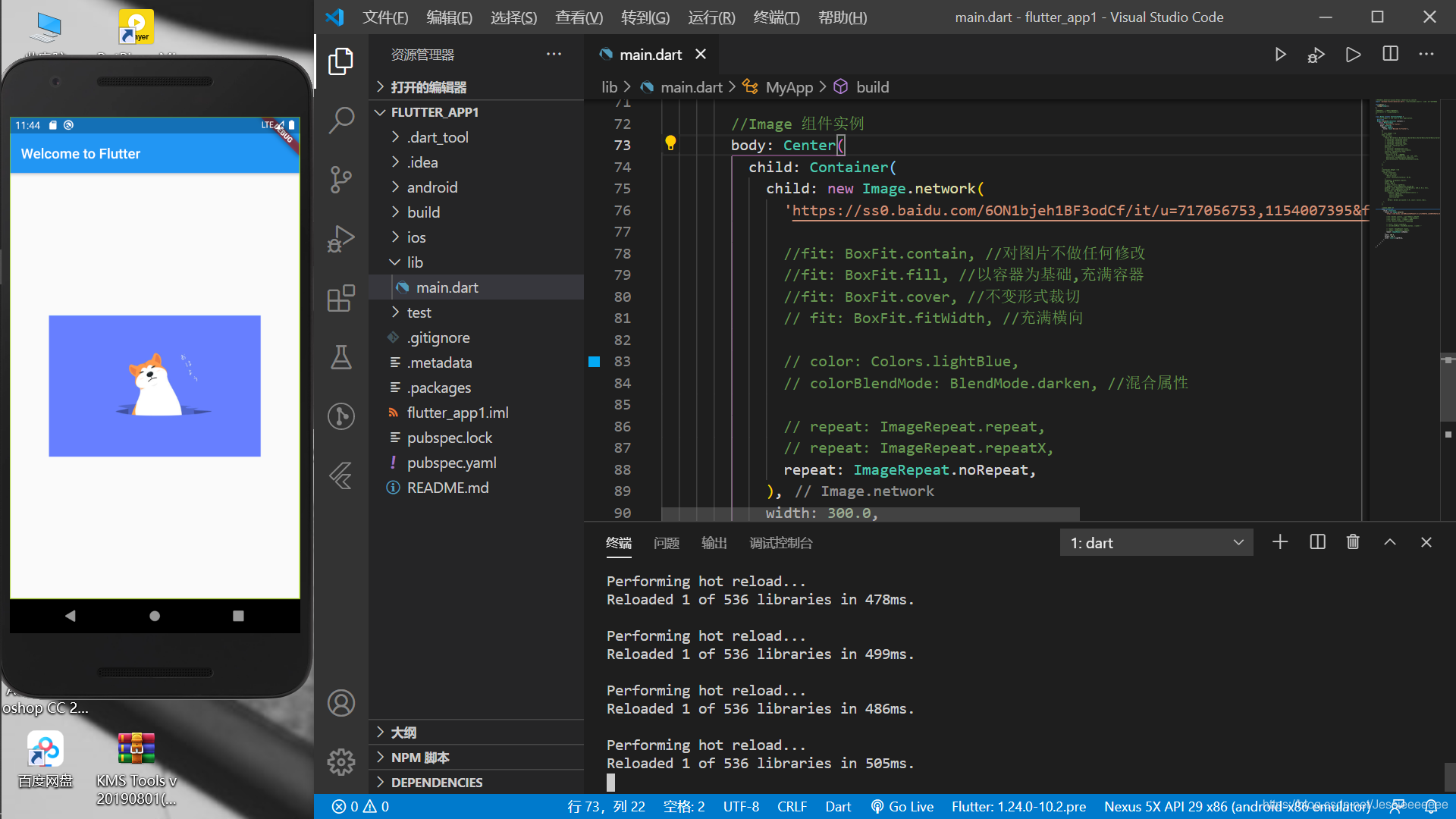The width and height of the screenshot is (1456, 819).
Task: Open notifications bell in status bar
Action: point(1430,807)
